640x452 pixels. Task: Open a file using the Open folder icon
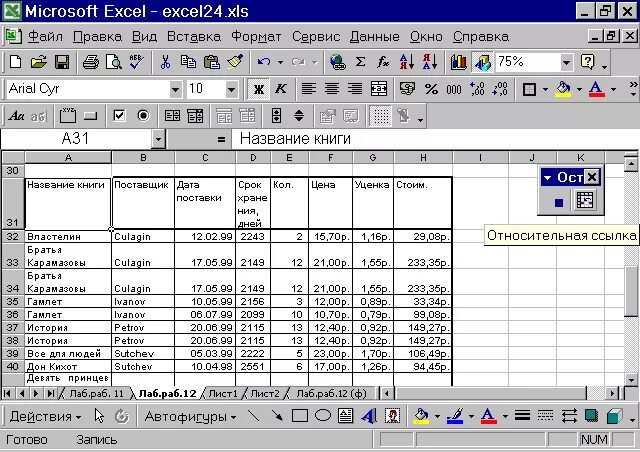[38, 62]
